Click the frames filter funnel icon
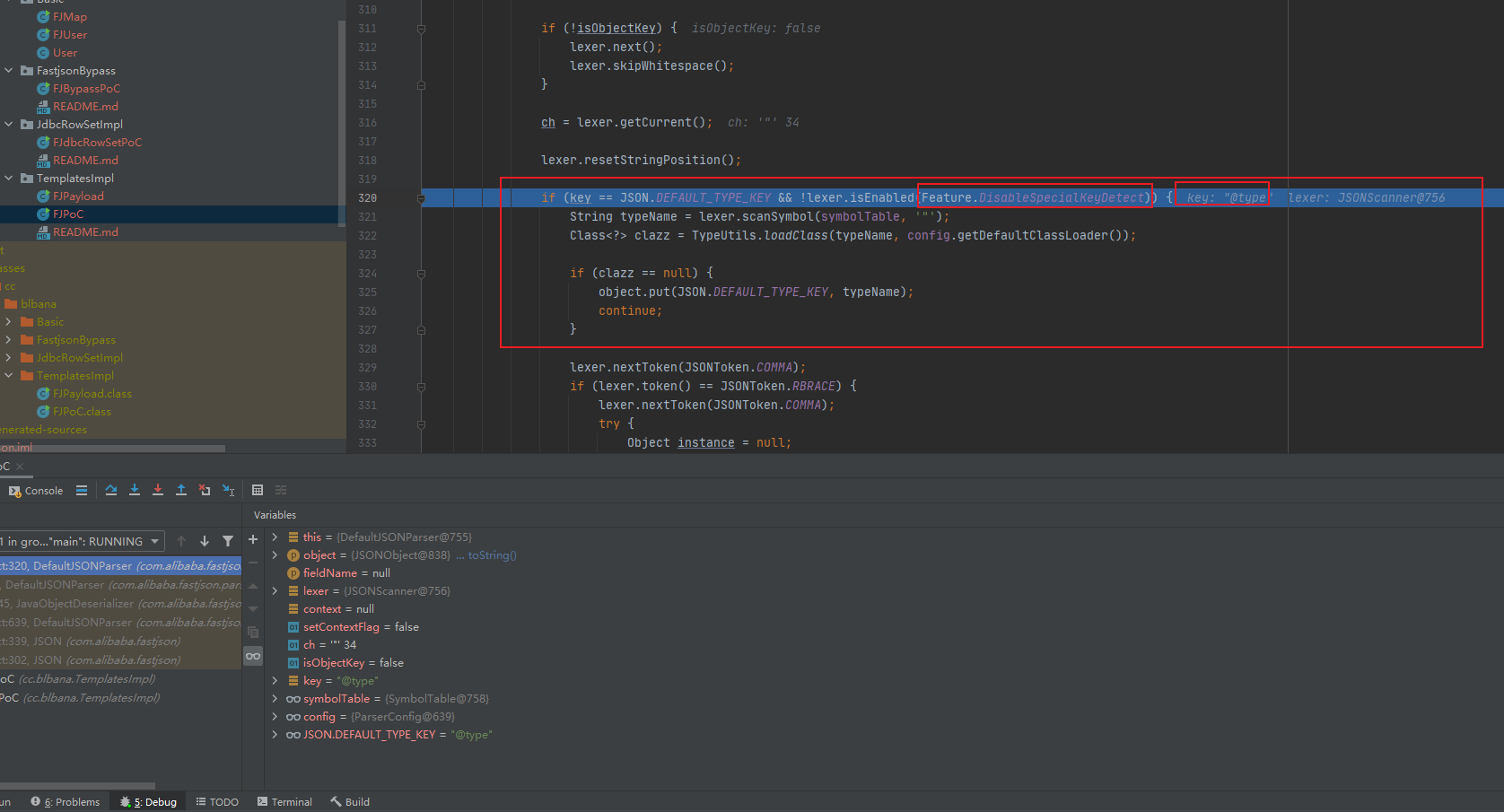Screen dimensions: 1504x812 pos(228,541)
